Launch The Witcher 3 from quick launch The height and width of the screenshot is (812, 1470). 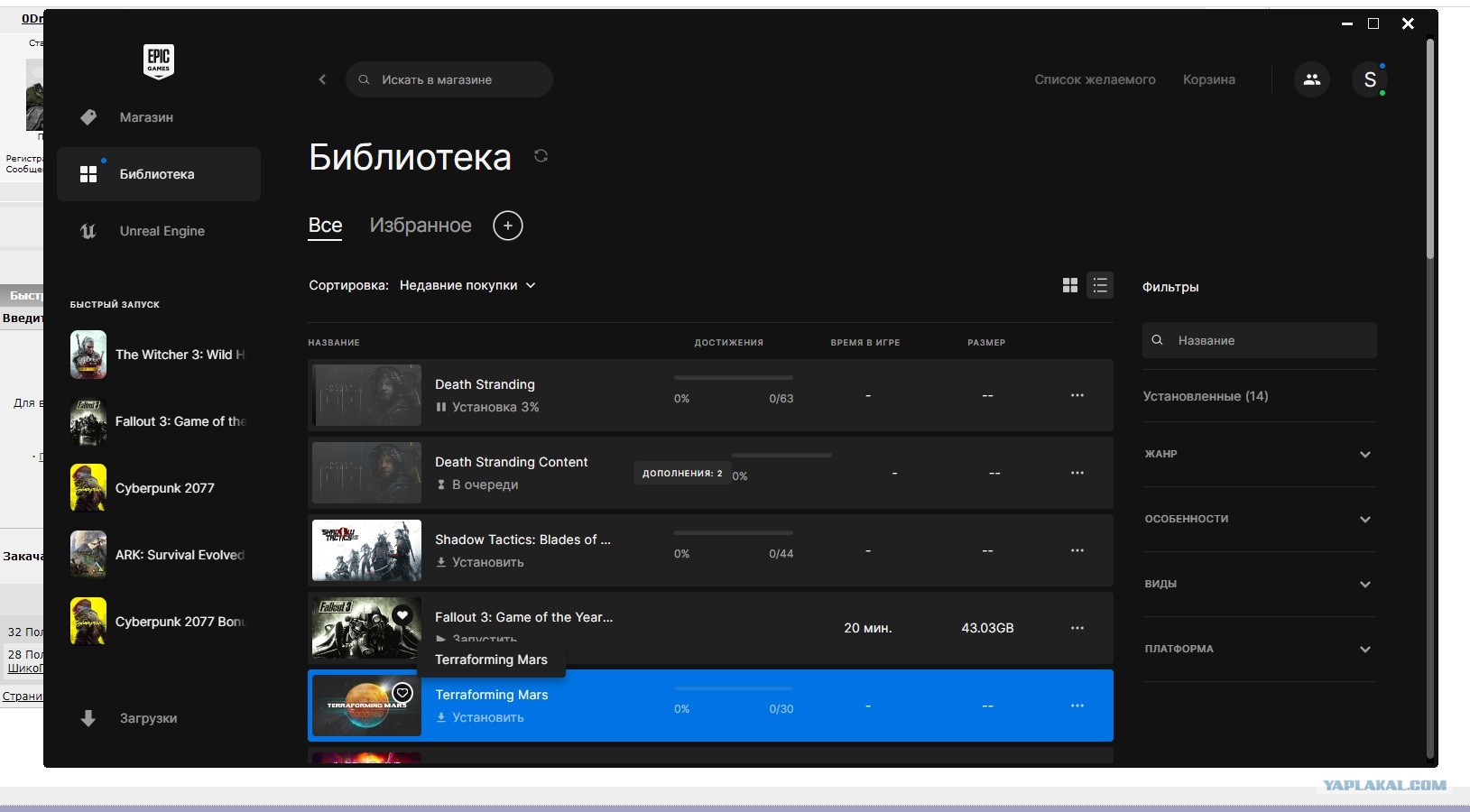click(159, 355)
